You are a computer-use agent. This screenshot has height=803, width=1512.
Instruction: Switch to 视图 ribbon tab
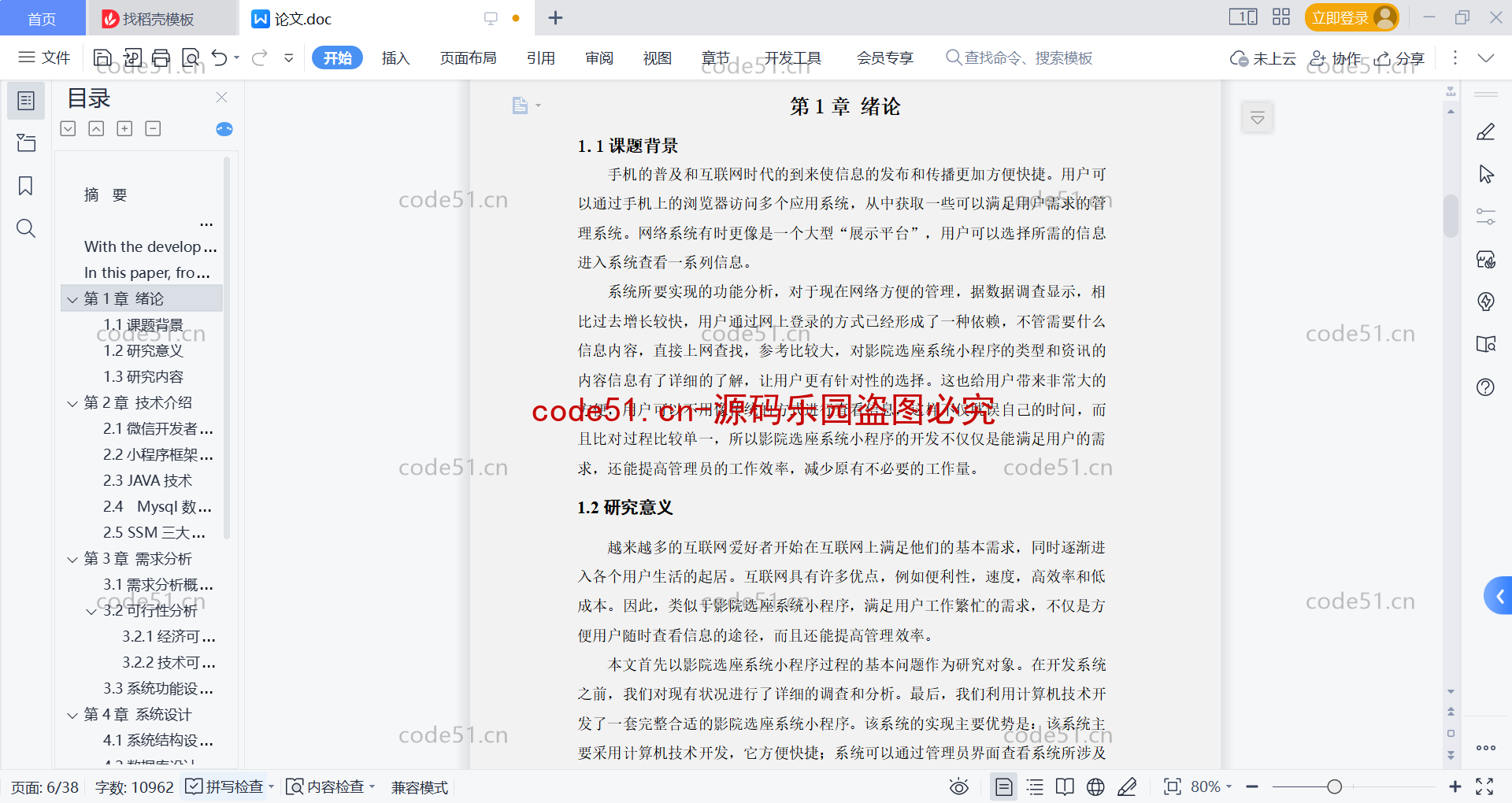(x=658, y=58)
